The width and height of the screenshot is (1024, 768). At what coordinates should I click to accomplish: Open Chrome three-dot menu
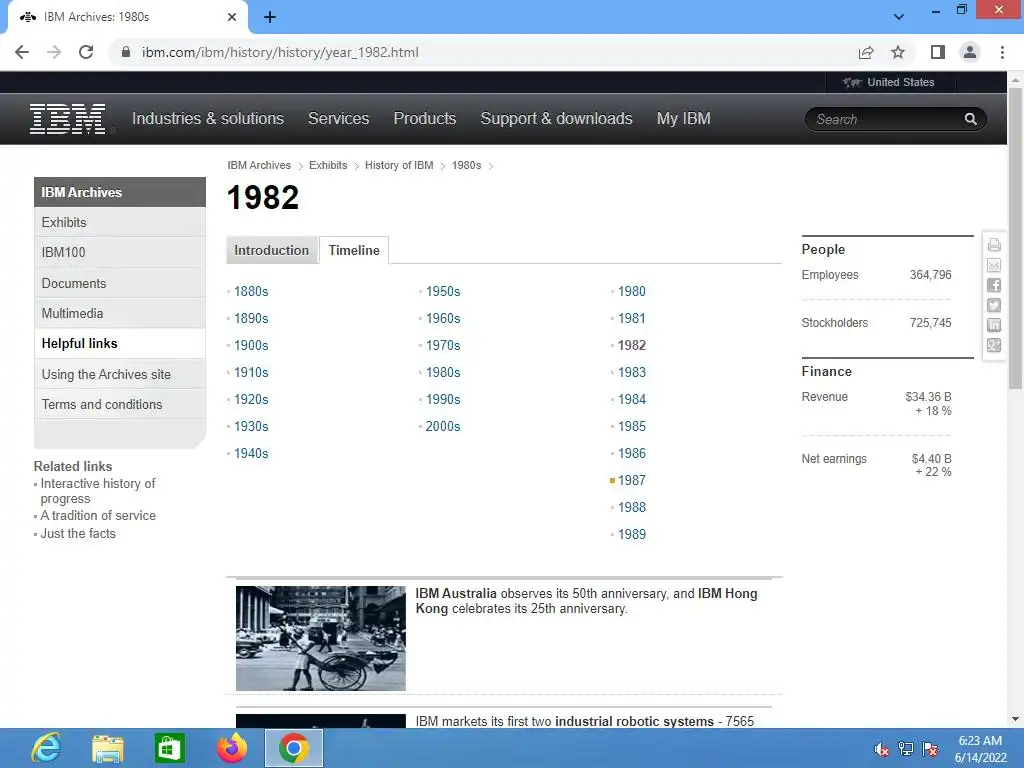point(1002,52)
